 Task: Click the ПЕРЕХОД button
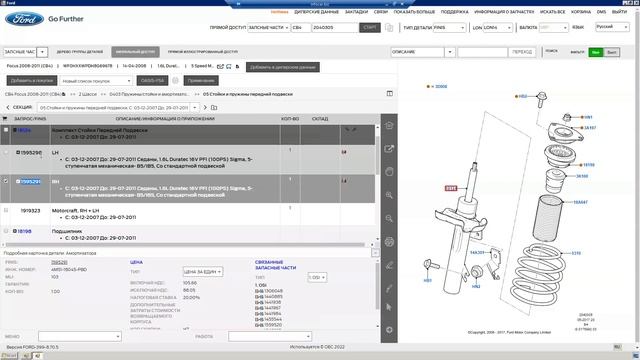click(522, 52)
